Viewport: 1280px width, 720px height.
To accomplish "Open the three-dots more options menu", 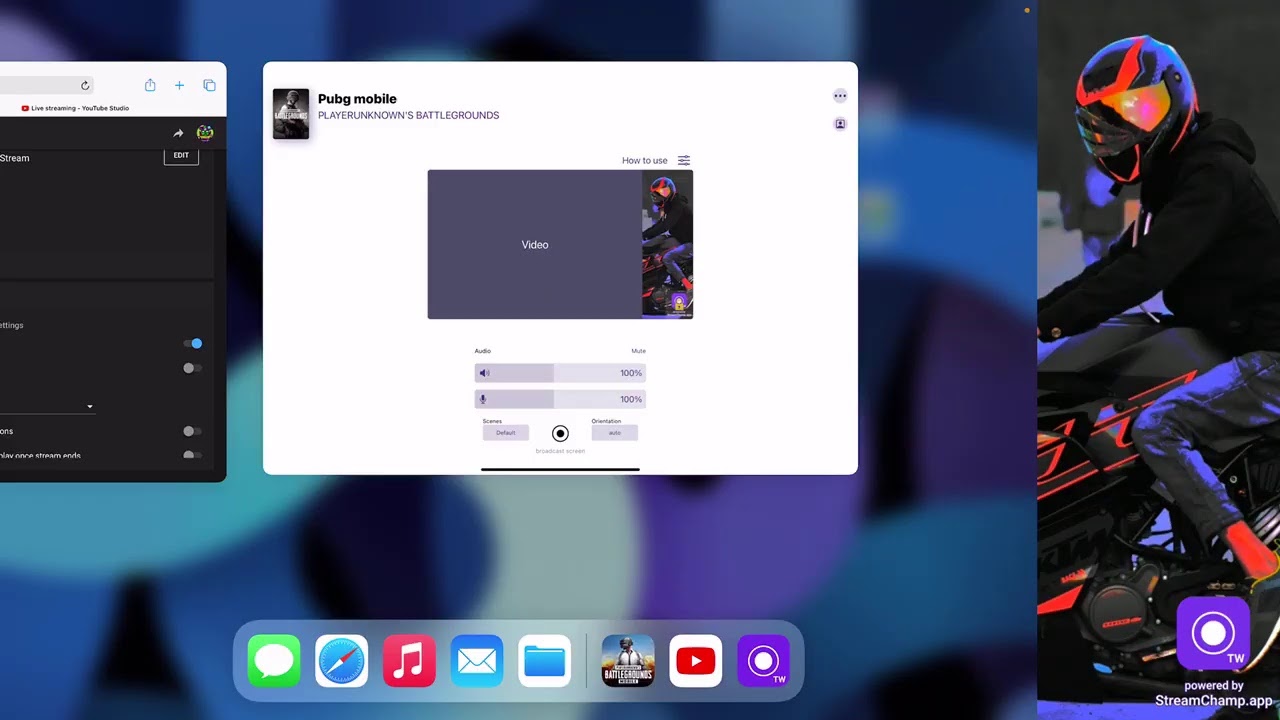I will (x=840, y=96).
